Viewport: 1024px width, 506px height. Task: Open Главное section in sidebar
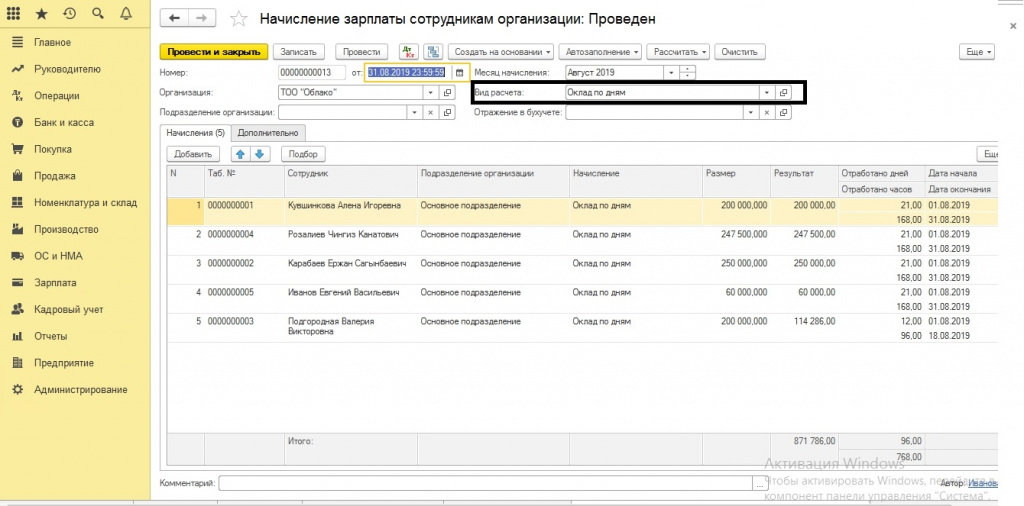(52, 42)
